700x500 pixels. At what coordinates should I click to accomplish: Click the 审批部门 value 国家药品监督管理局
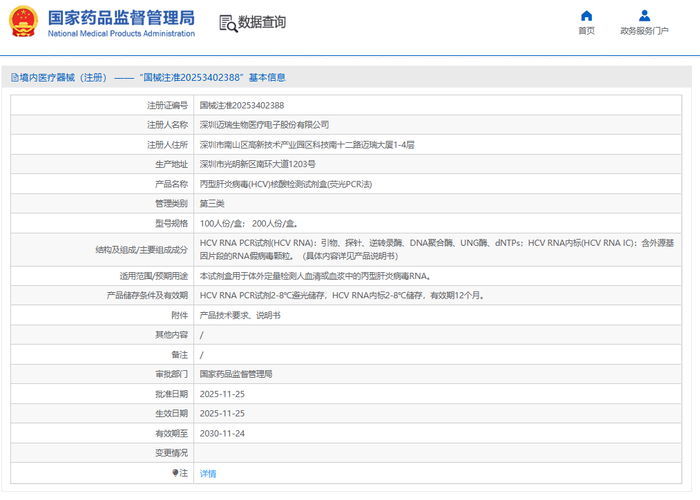coord(236,373)
